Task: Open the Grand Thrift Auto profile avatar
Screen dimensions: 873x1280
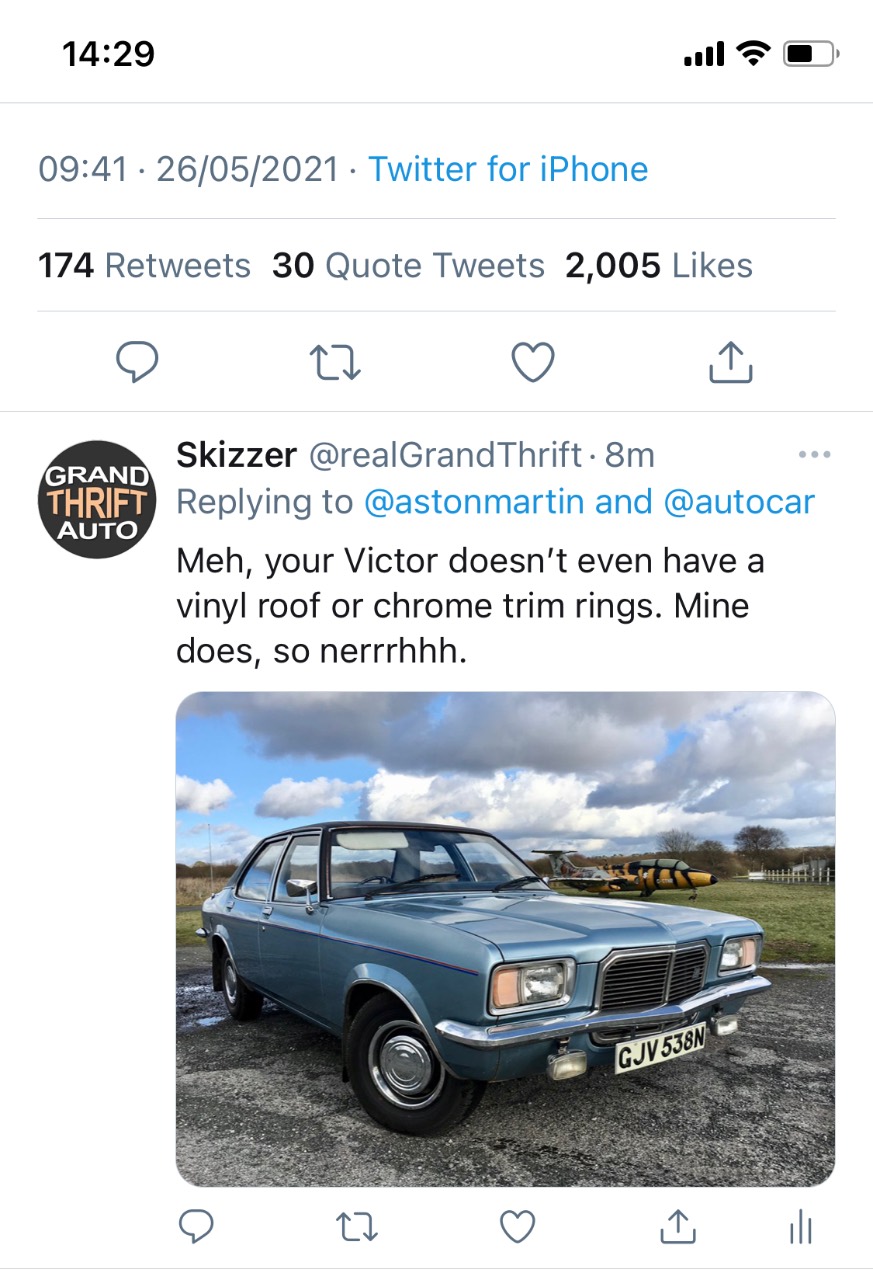Action: [x=97, y=499]
